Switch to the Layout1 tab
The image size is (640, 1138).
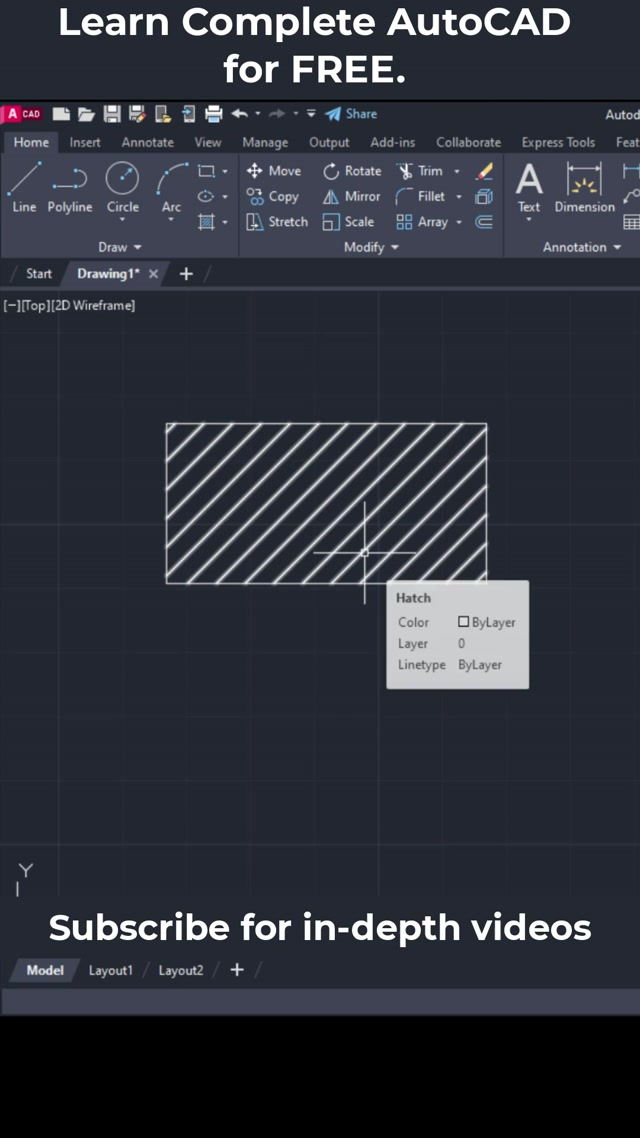(x=110, y=970)
